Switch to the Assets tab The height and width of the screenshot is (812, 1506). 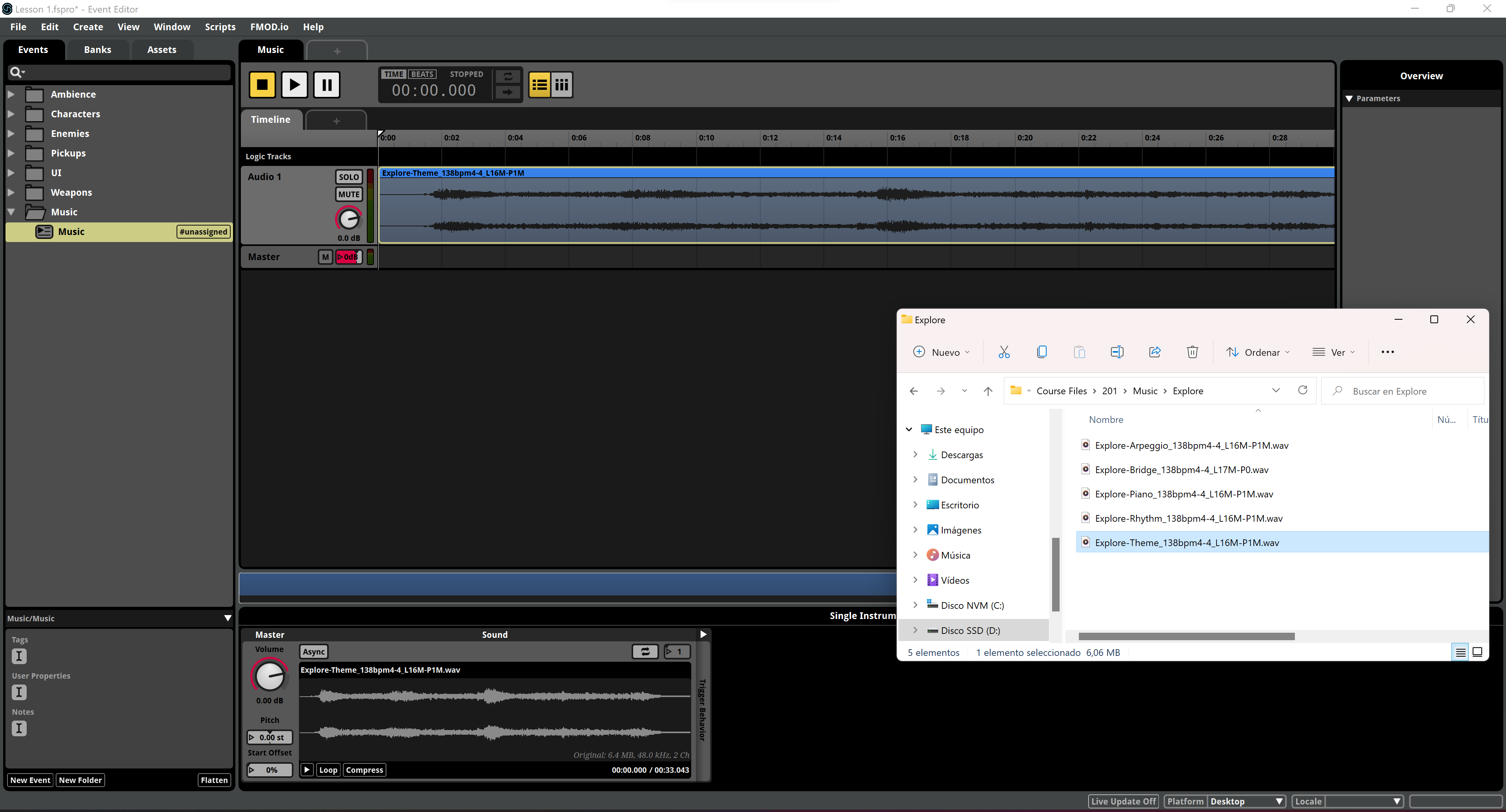click(x=161, y=50)
